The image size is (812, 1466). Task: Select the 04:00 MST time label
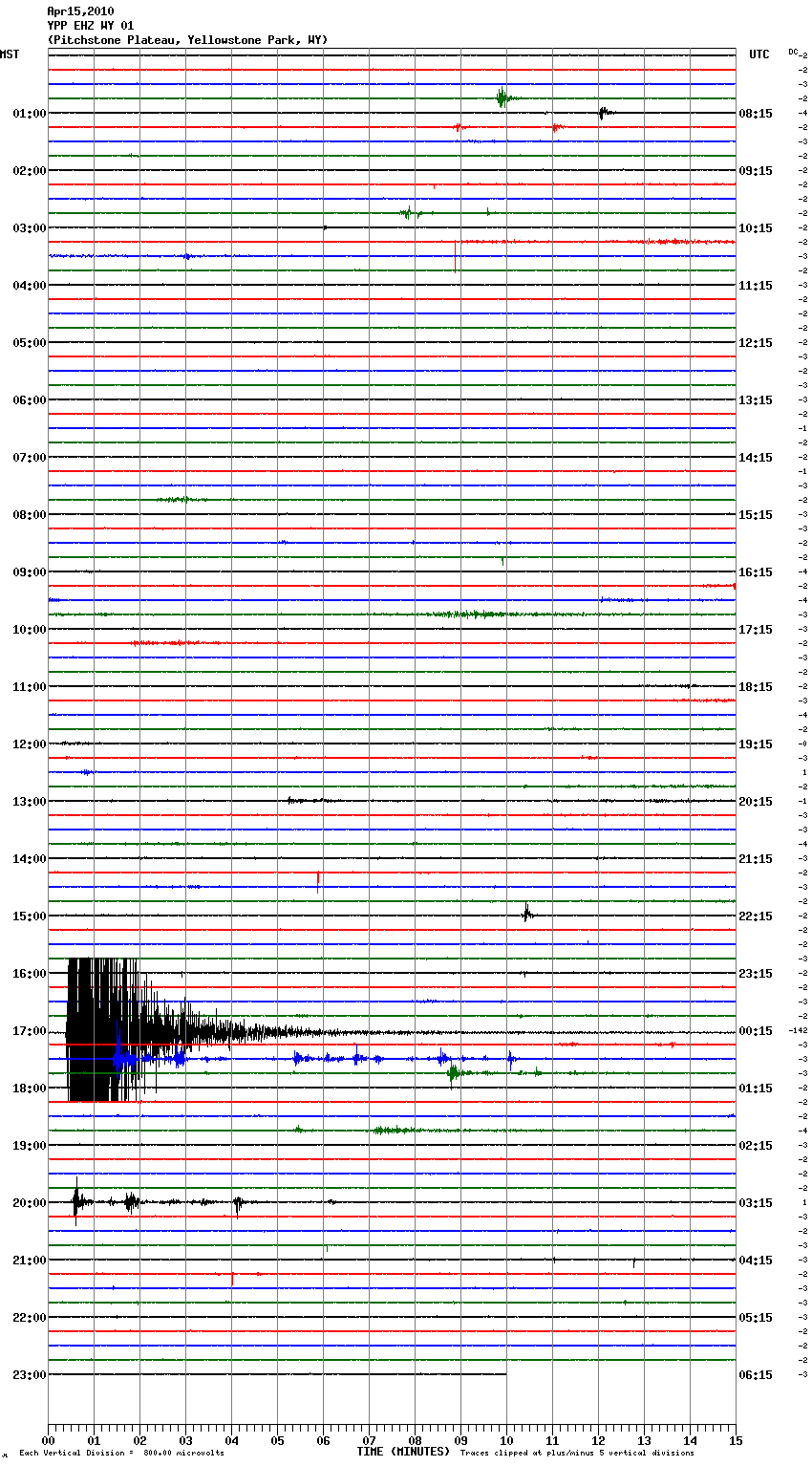(29, 286)
